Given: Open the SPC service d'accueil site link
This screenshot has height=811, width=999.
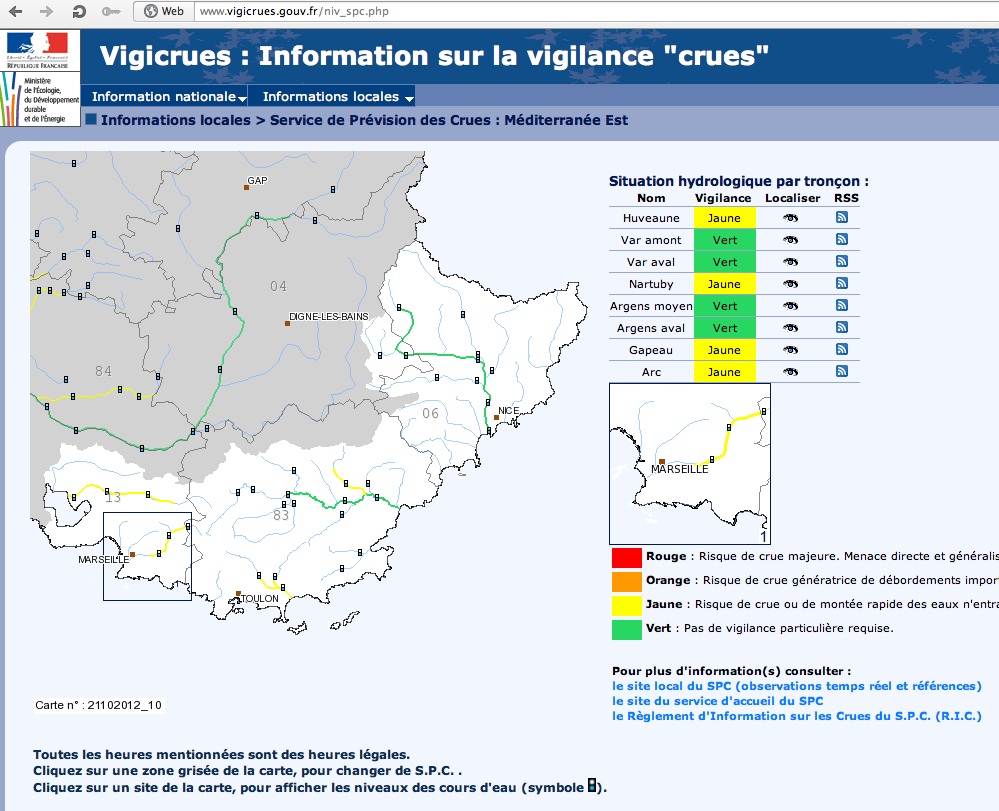Looking at the screenshot, I should click(717, 701).
